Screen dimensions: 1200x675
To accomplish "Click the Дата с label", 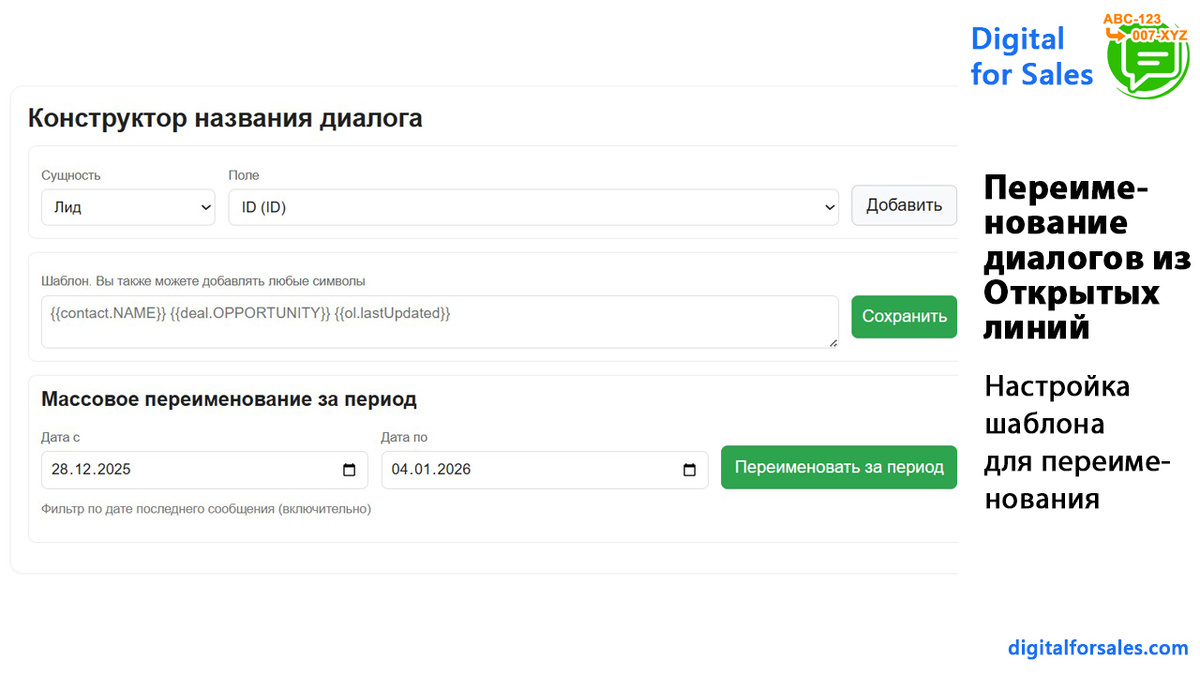I will [61, 437].
